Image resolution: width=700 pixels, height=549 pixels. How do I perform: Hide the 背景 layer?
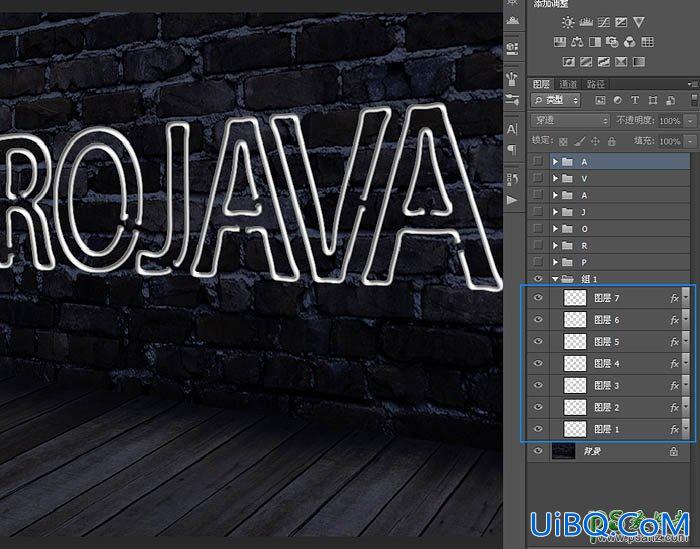538,450
